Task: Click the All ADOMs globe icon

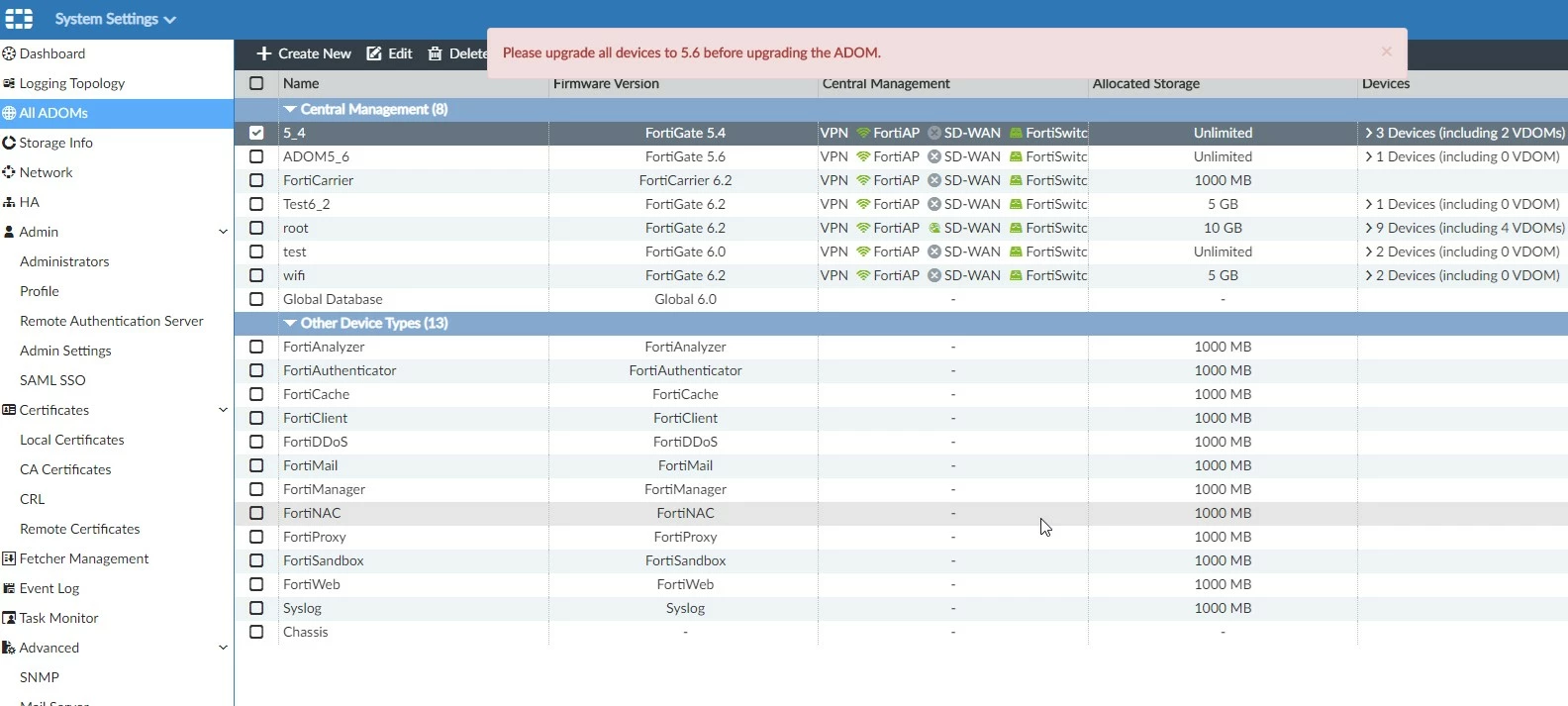Action: (9, 113)
